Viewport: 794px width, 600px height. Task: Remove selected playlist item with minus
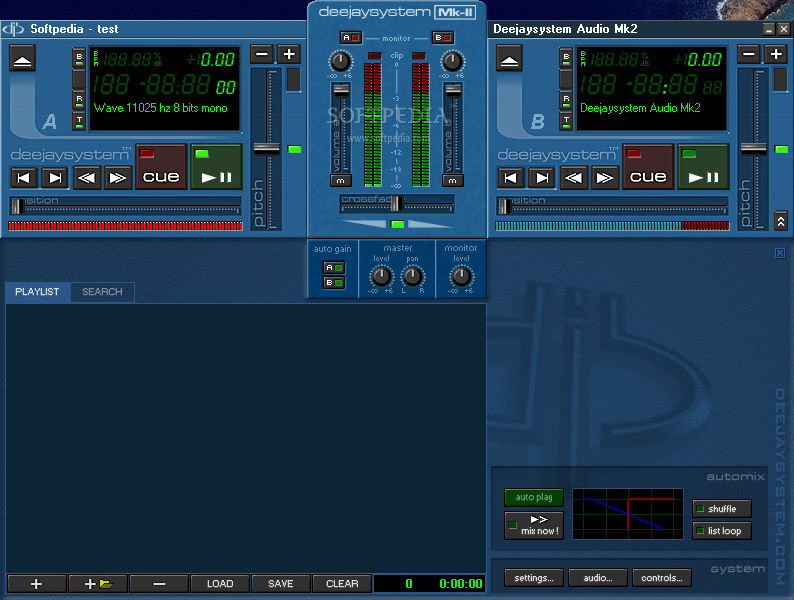159,584
